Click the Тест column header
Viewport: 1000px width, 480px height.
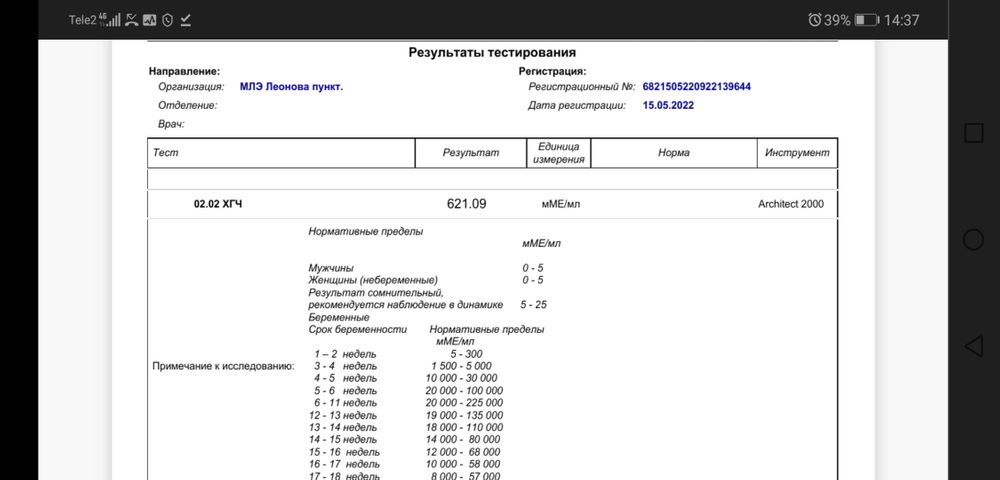pos(281,153)
